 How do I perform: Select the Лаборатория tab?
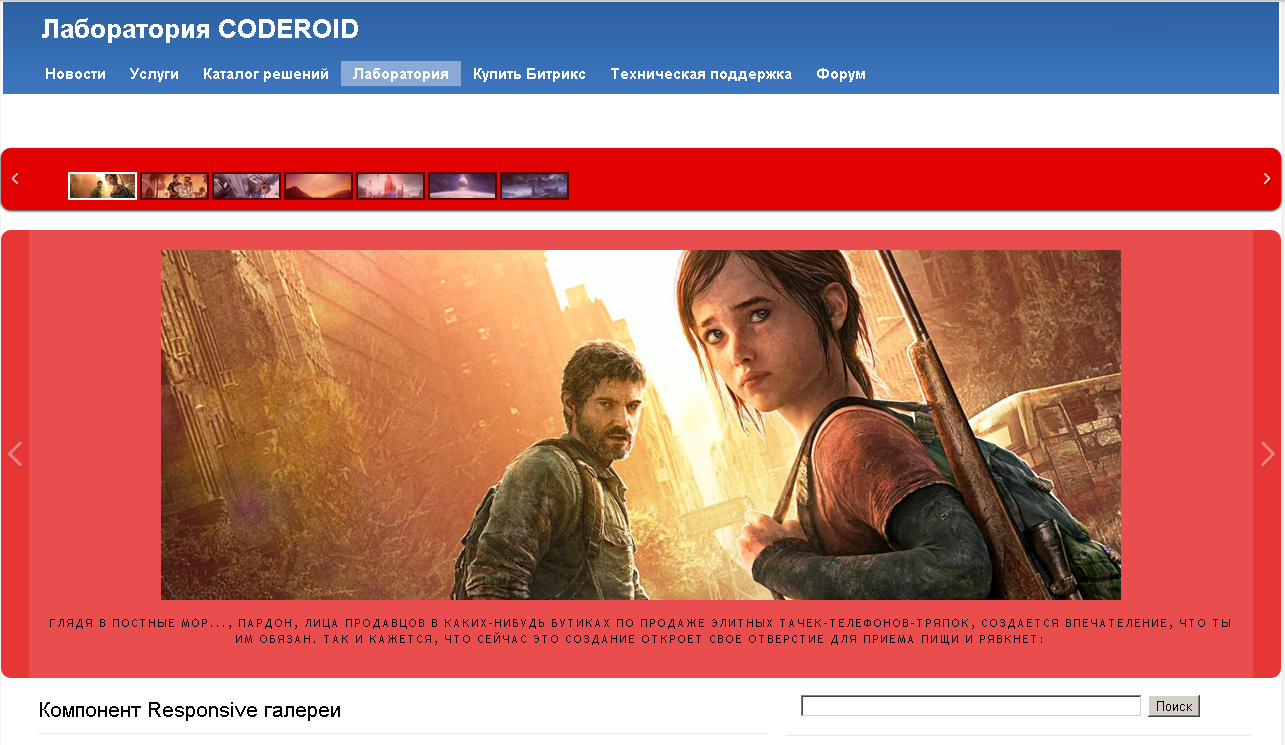tap(400, 74)
